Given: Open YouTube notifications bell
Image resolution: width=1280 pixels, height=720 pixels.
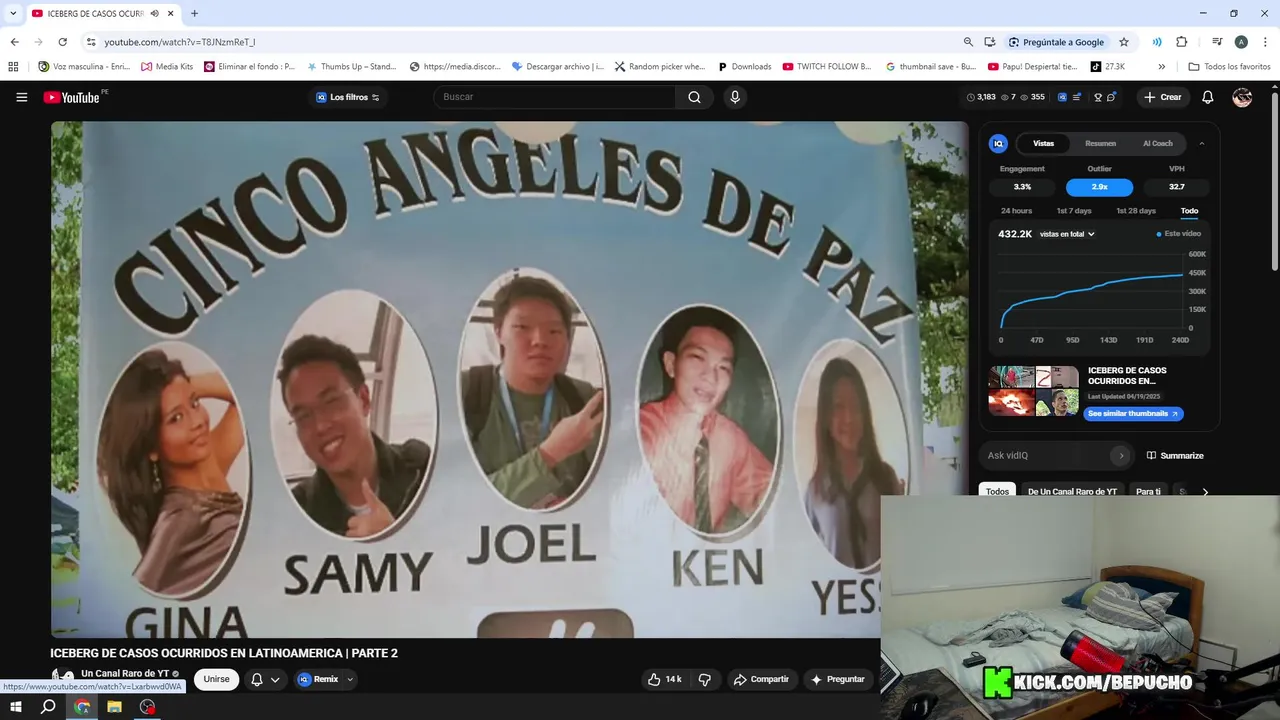Looking at the screenshot, I should 1207,97.
